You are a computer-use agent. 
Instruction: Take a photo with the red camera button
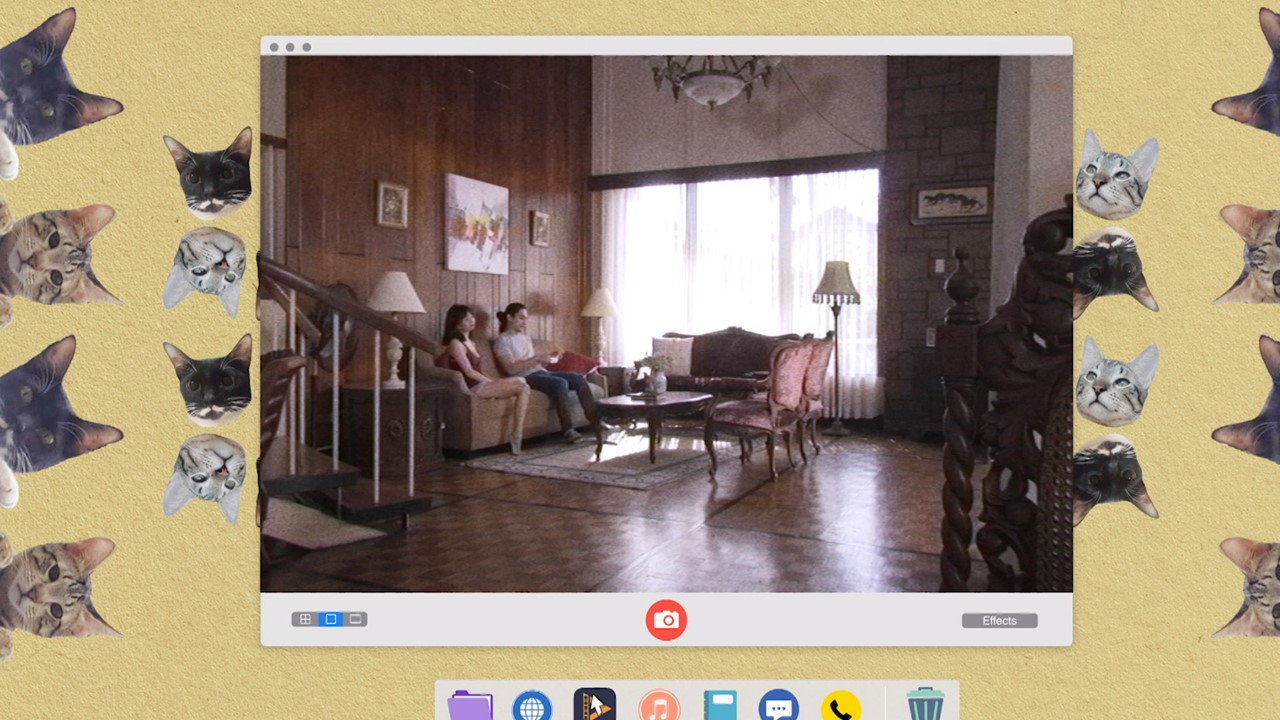666,620
